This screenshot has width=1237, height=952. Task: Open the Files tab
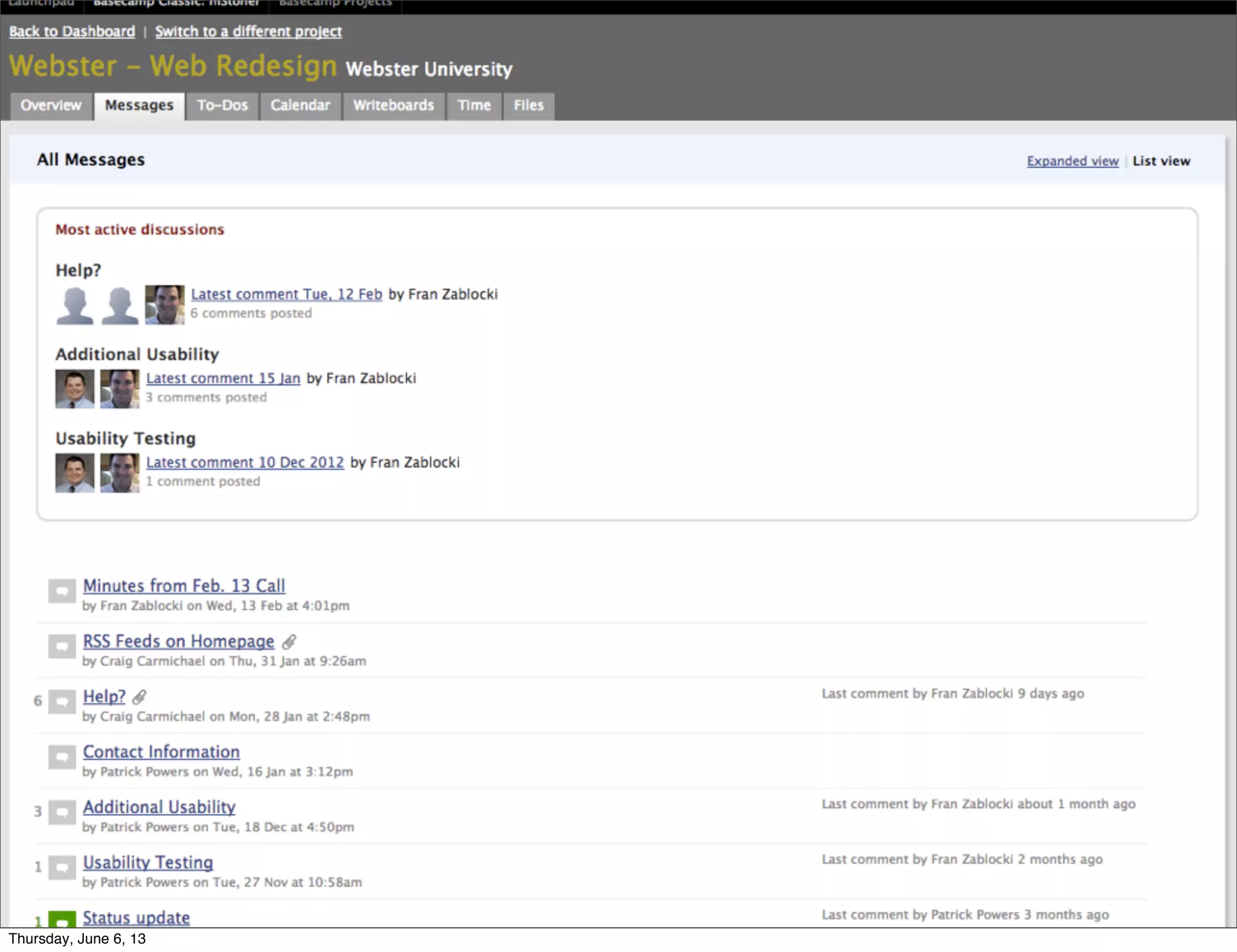pos(529,106)
